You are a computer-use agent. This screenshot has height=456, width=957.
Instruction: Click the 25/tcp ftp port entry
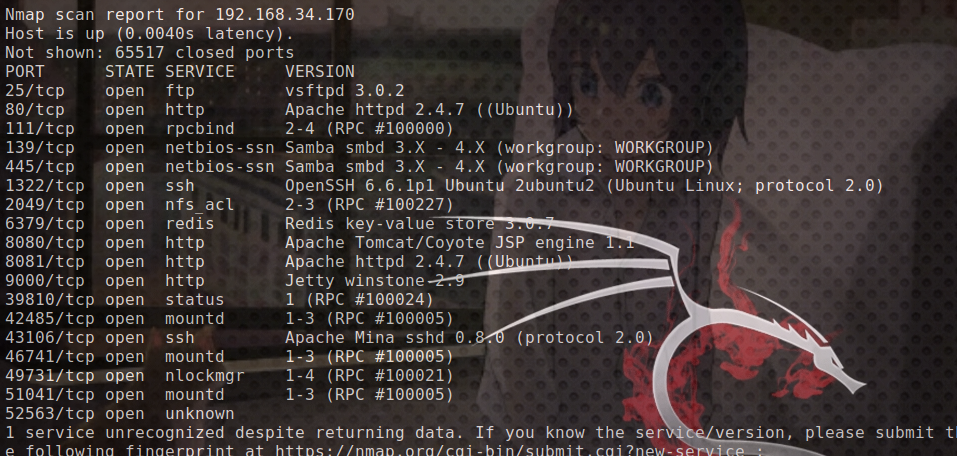[x=99, y=91]
